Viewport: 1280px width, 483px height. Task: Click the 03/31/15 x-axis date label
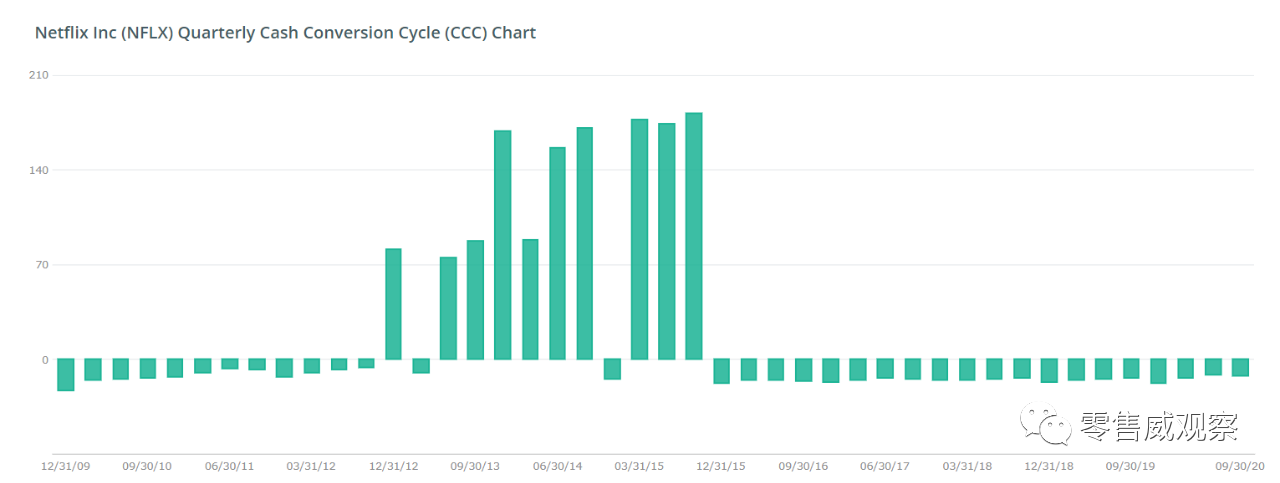pyautogui.click(x=639, y=466)
